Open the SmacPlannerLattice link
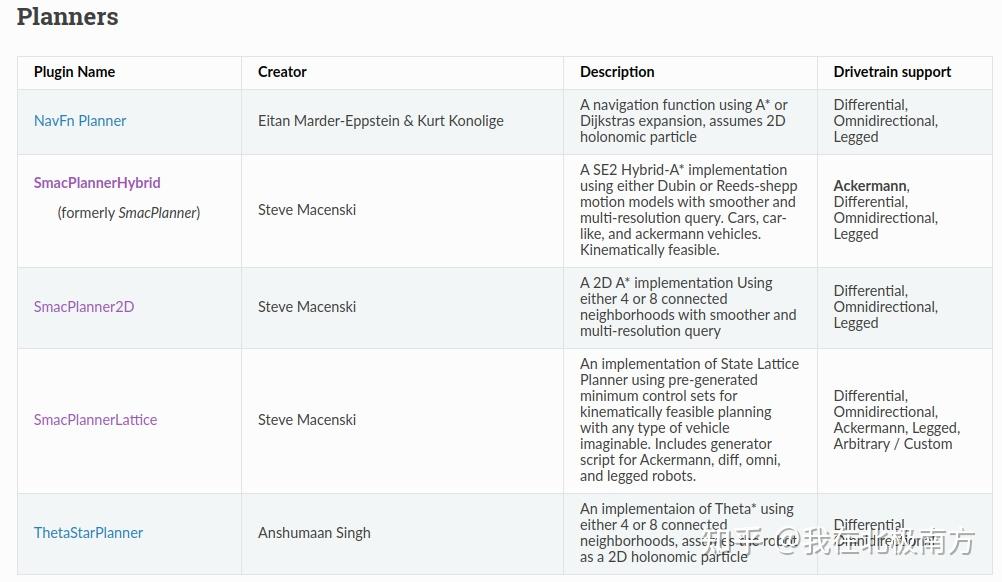This screenshot has height=582, width=1002. click(95, 420)
